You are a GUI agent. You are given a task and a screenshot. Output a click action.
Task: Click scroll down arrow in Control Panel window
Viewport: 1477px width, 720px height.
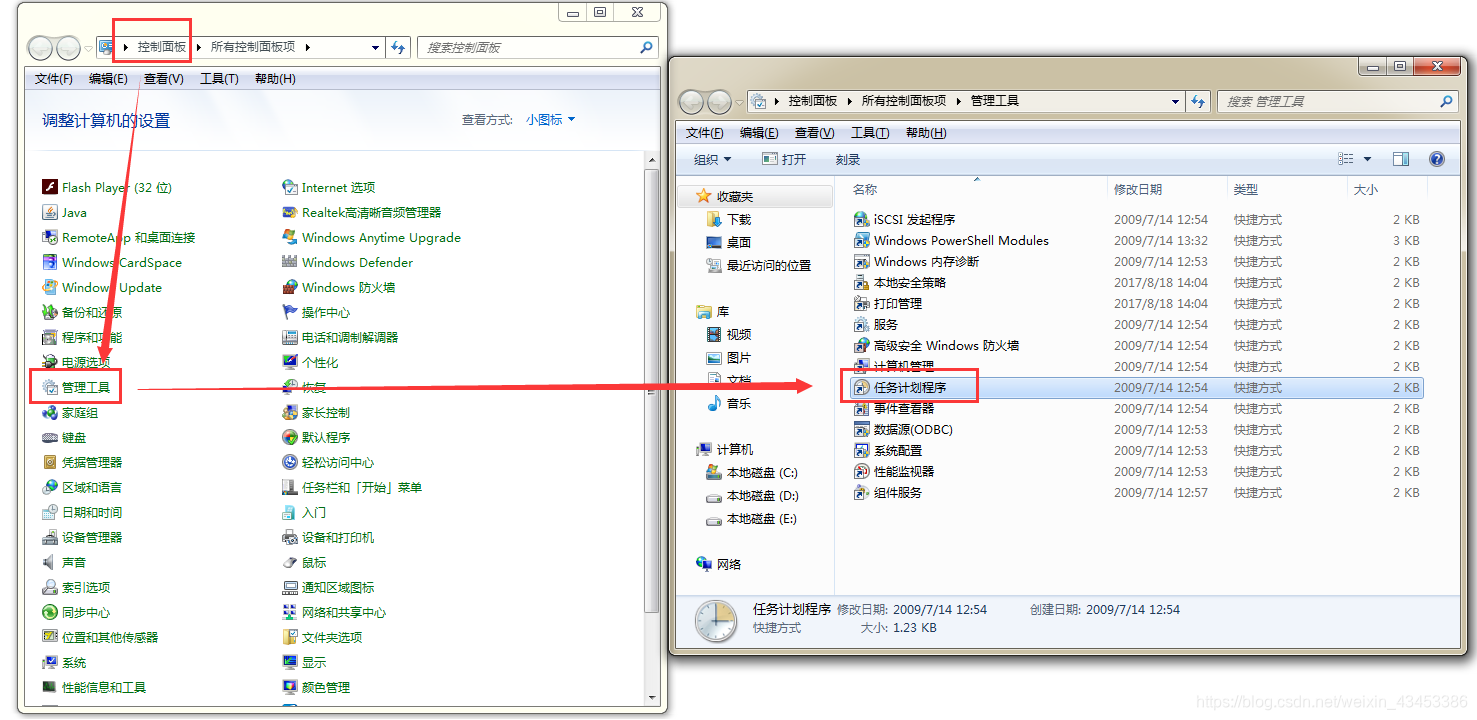(x=652, y=697)
